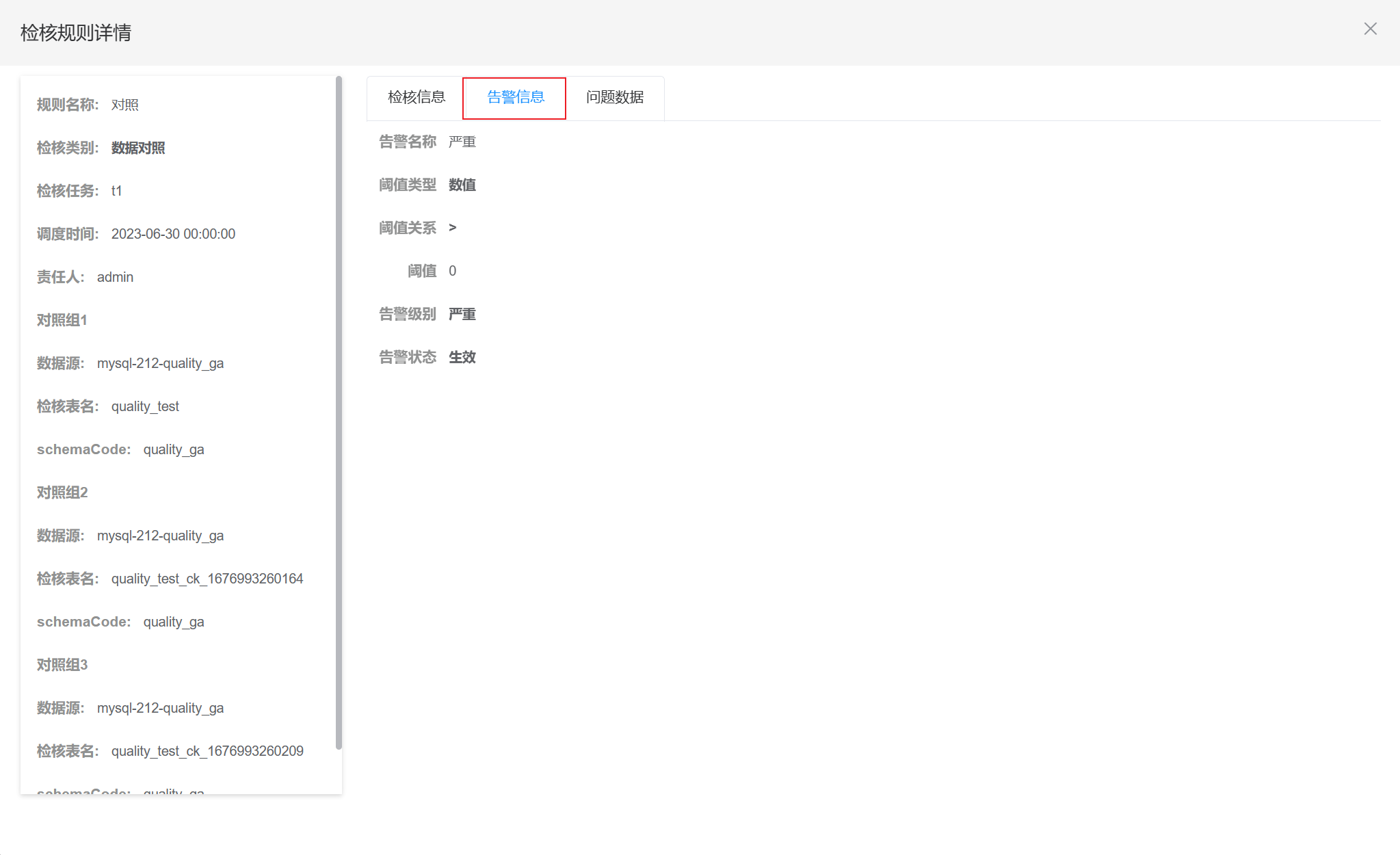Viewport: 1400px width, 855px height.
Task: Click the 规则名称 value 对照
Action: (124, 105)
